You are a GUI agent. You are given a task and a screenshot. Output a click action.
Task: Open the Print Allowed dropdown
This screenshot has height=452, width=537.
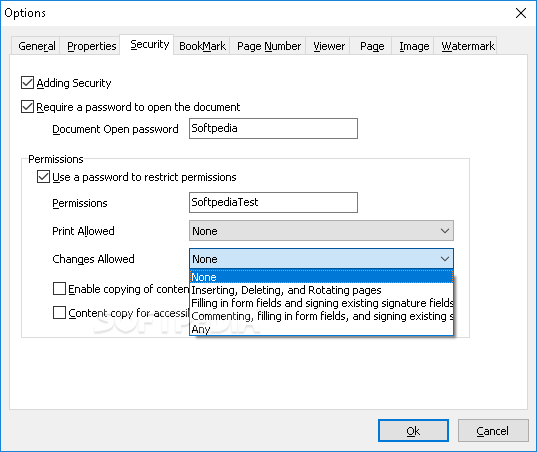pyautogui.click(x=321, y=231)
